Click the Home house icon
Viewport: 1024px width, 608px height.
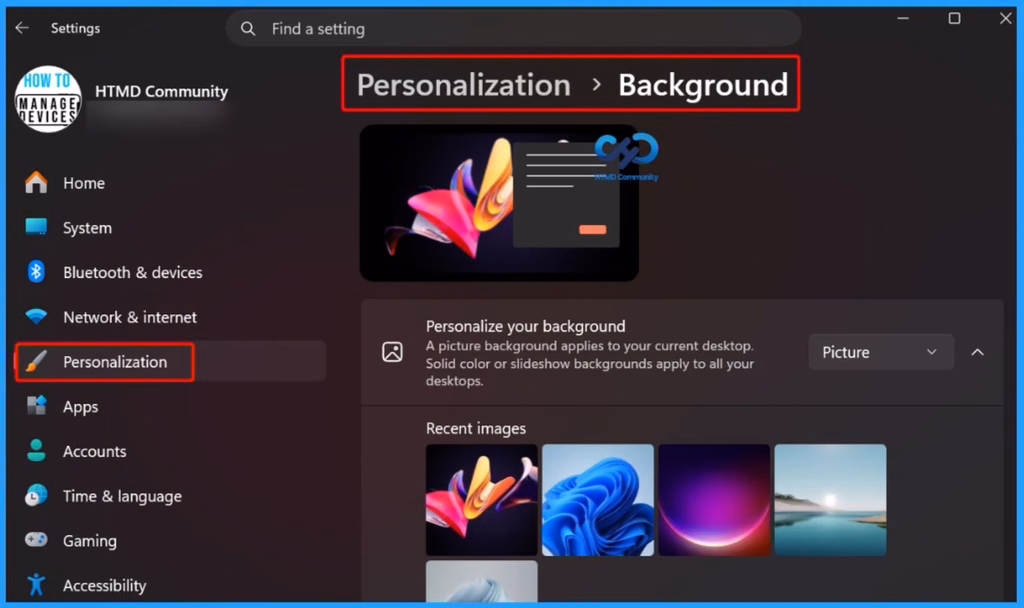(36, 183)
